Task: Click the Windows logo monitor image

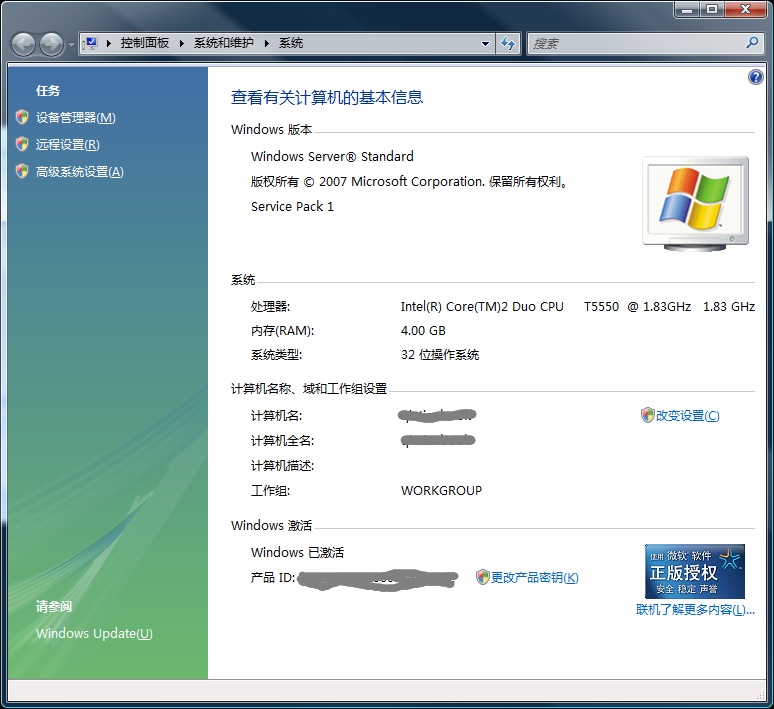Action: (696, 204)
